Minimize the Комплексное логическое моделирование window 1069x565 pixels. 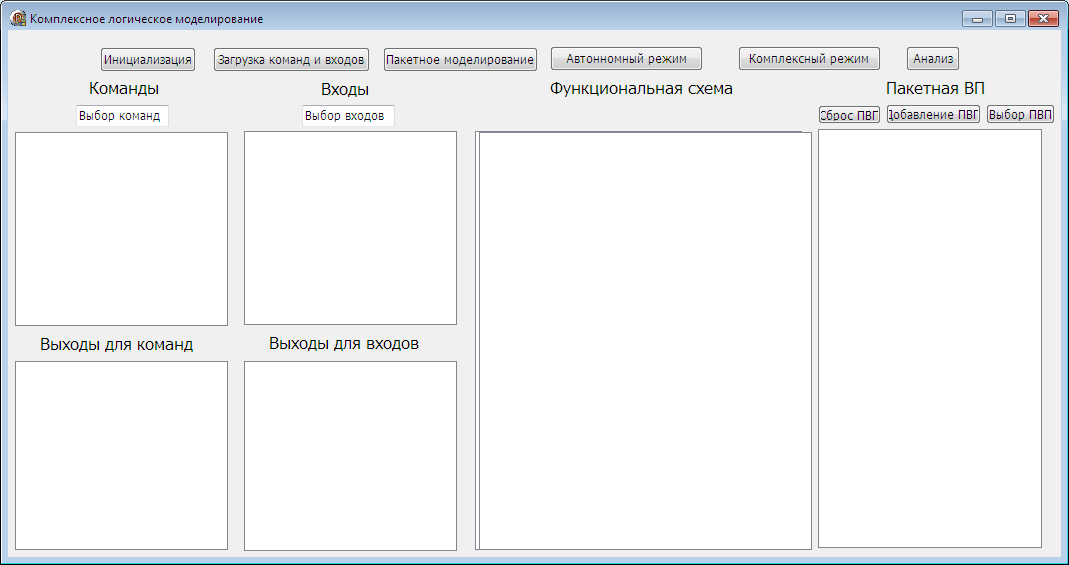tap(977, 19)
